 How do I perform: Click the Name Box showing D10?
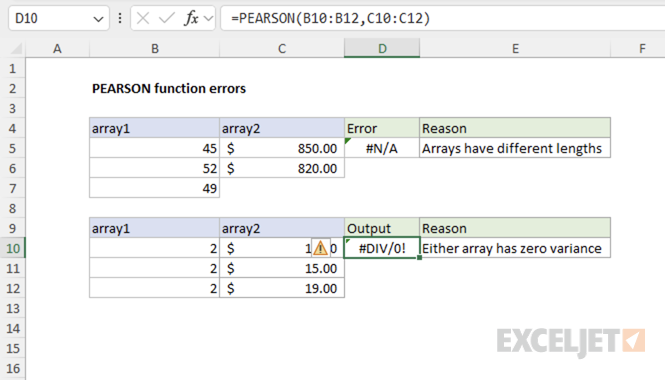click(59, 18)
